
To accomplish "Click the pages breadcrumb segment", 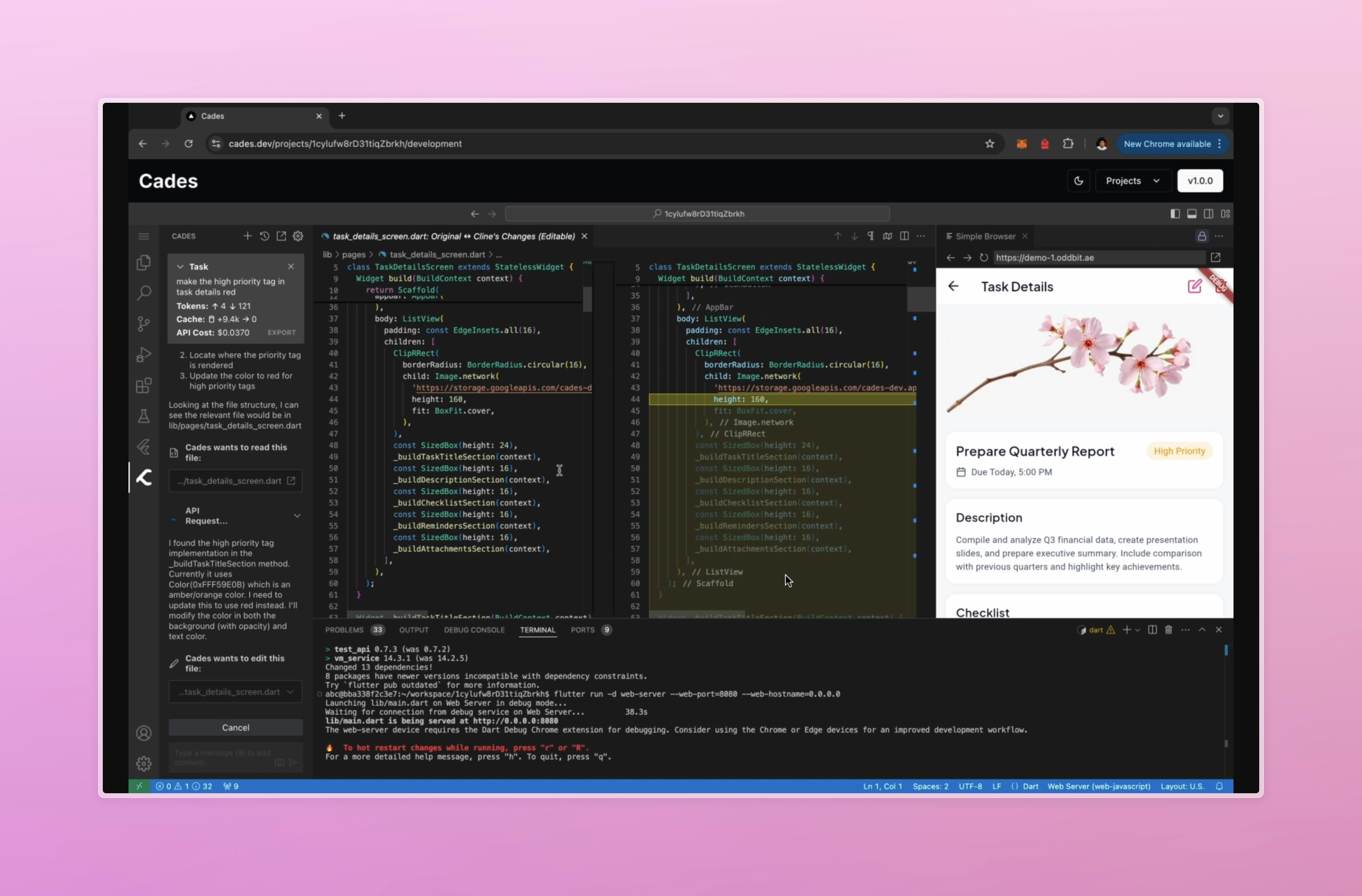I will pos(353,255).
